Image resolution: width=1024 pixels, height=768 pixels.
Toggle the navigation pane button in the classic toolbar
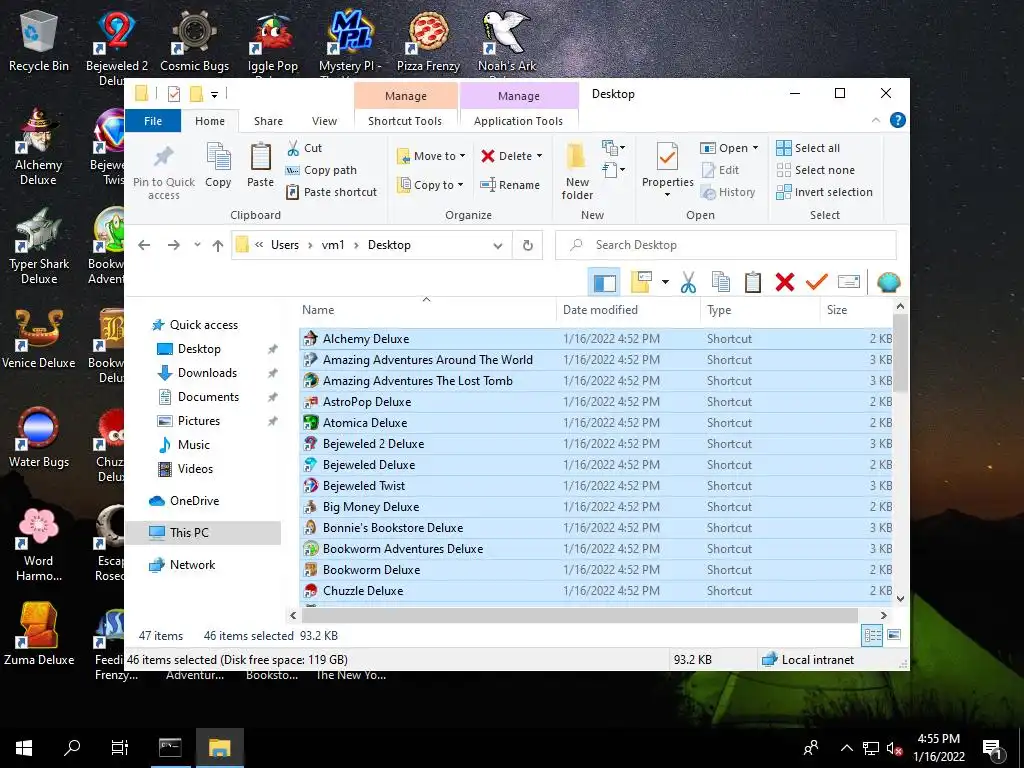click(x=604, y=282)
